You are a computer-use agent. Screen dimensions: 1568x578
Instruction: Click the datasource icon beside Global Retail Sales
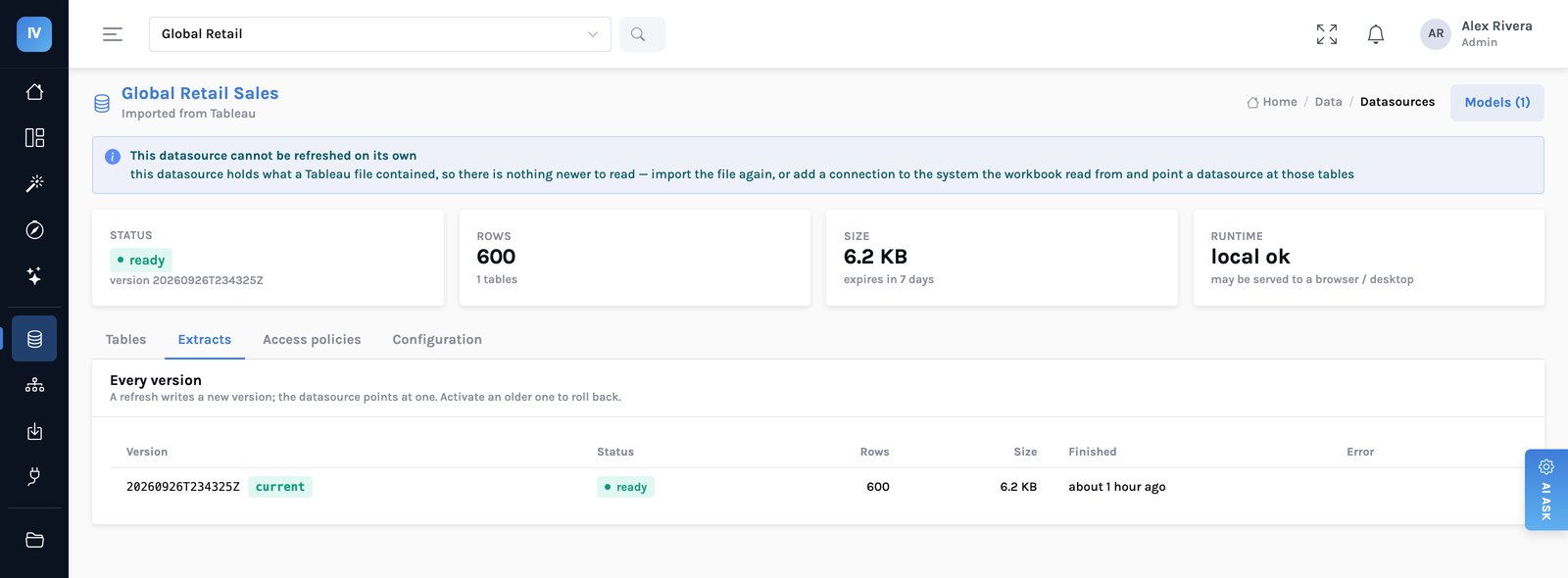[x=102, y=103]
